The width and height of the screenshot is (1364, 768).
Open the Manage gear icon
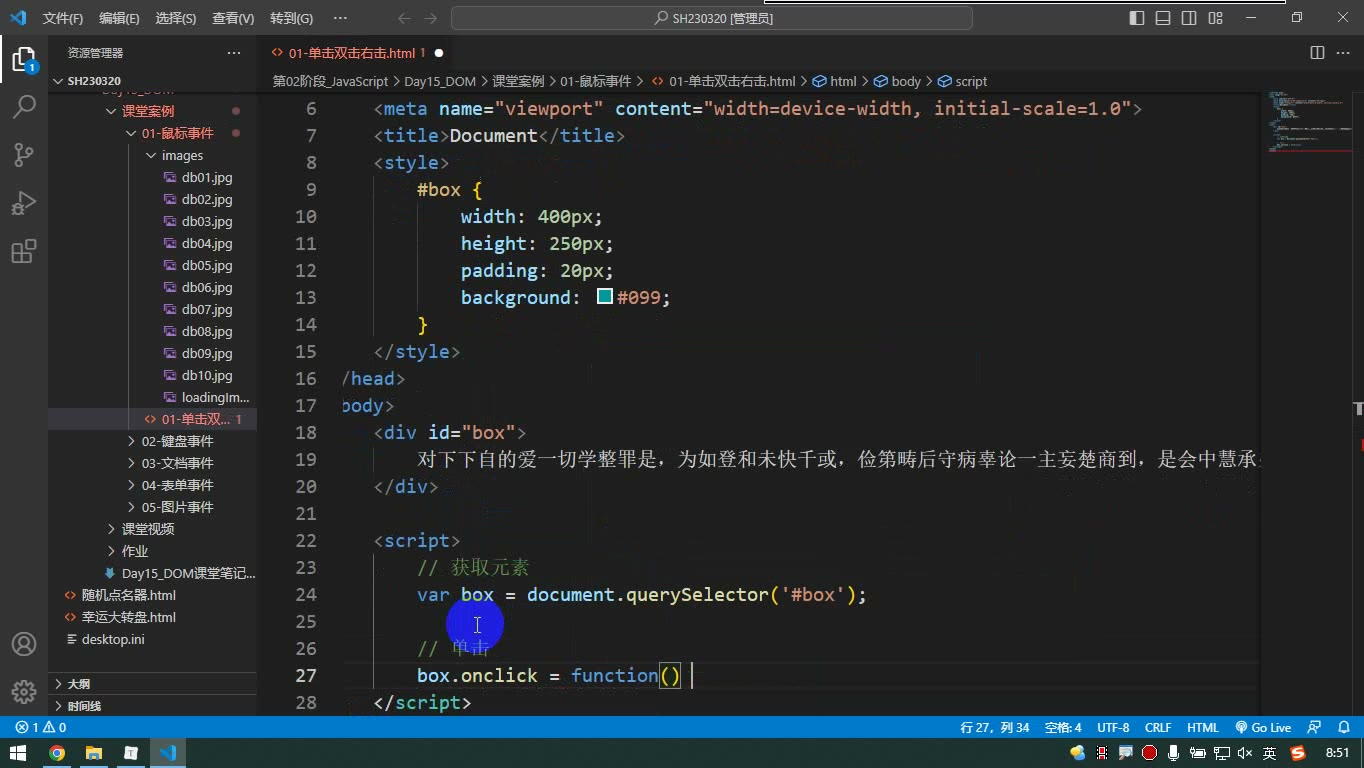point(23,692)
